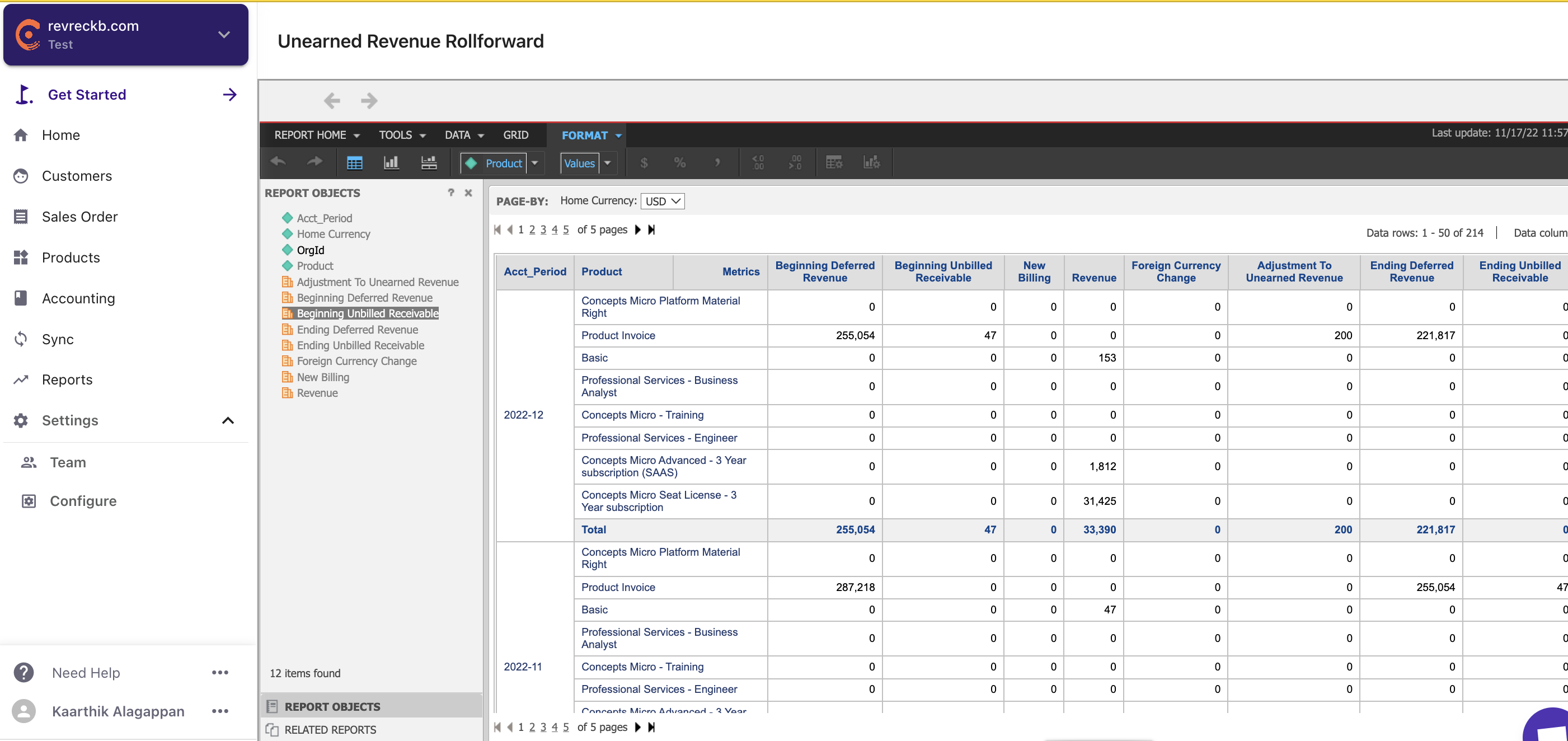Select Foreign Currency Change metric object

356,360
